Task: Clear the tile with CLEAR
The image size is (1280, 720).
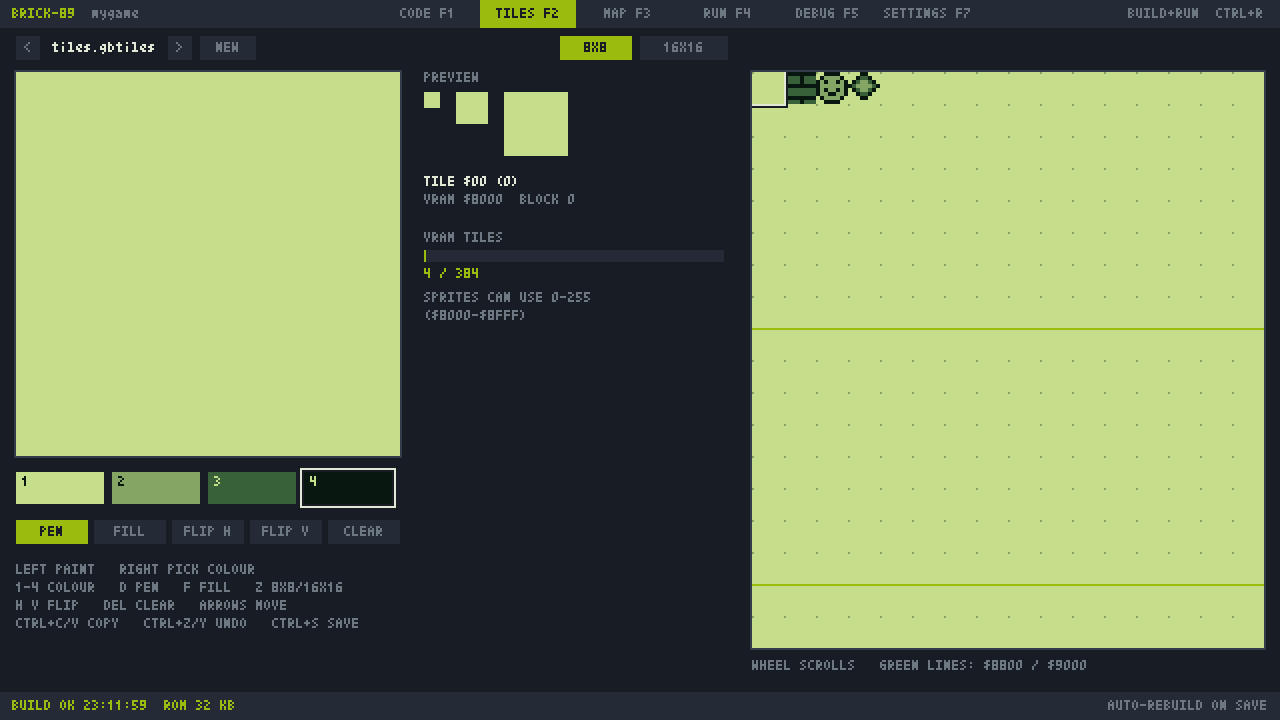Action: click(363, 531)
